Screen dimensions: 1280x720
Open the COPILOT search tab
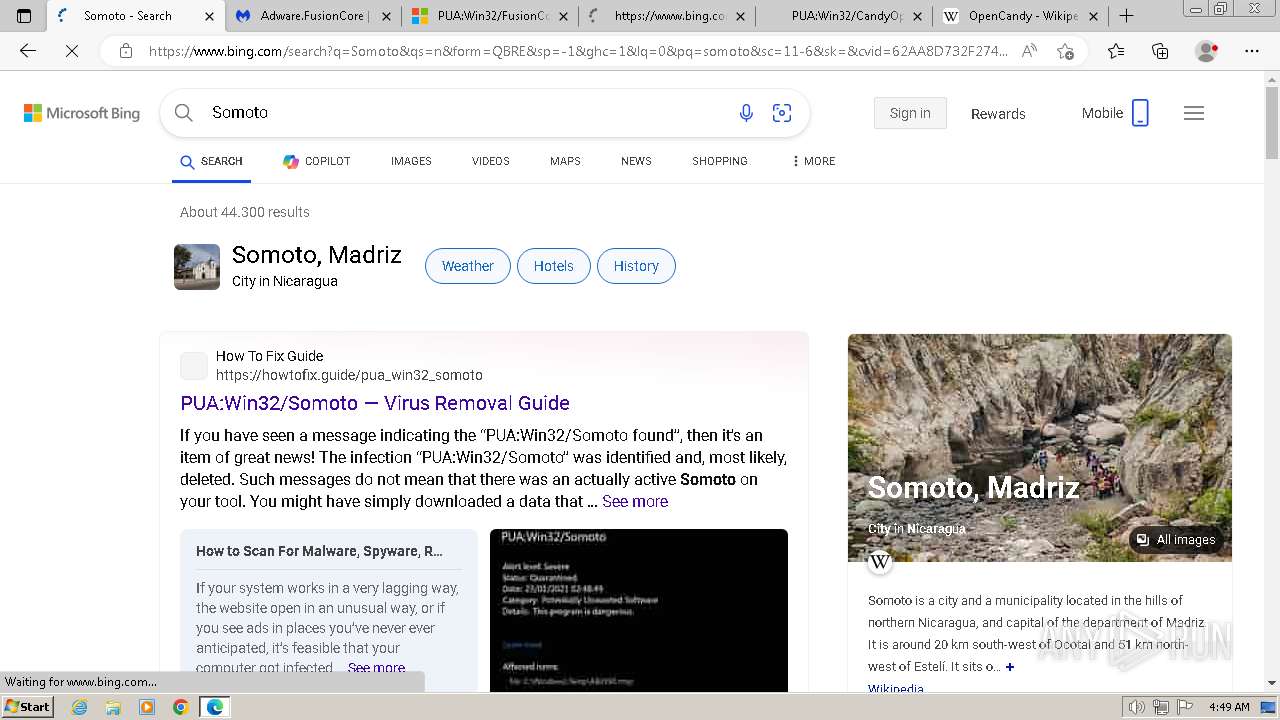pos(316,161)
